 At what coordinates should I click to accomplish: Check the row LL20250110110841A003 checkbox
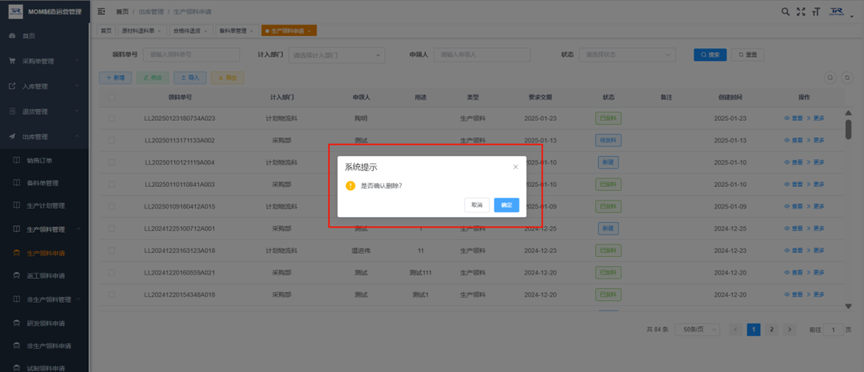click(112, 185)
